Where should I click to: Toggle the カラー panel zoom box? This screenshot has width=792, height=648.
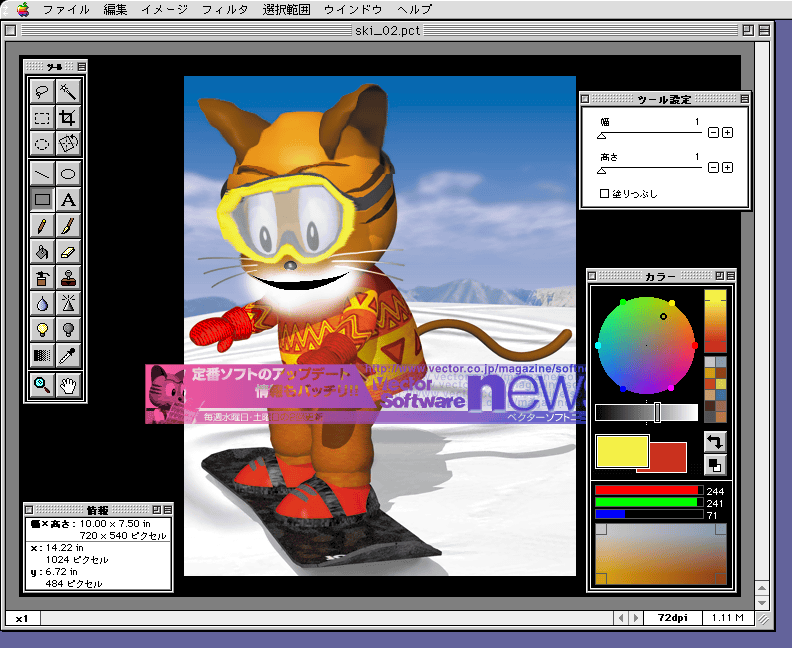(720, 276)
